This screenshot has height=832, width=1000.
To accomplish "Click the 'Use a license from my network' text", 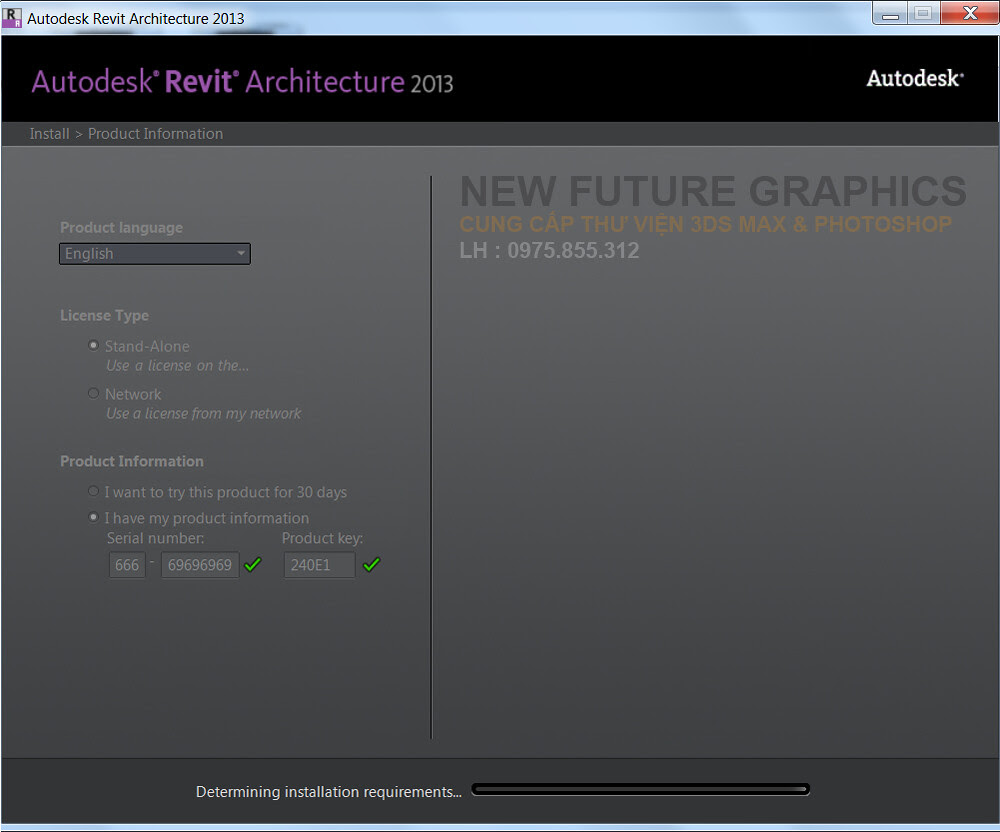I will 203,414.
